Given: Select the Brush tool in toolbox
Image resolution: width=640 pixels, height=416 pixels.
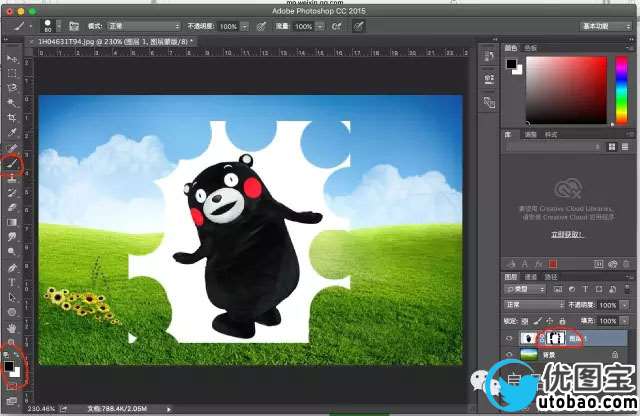Looking at the screenshot, I should click(x=12, y=163).
